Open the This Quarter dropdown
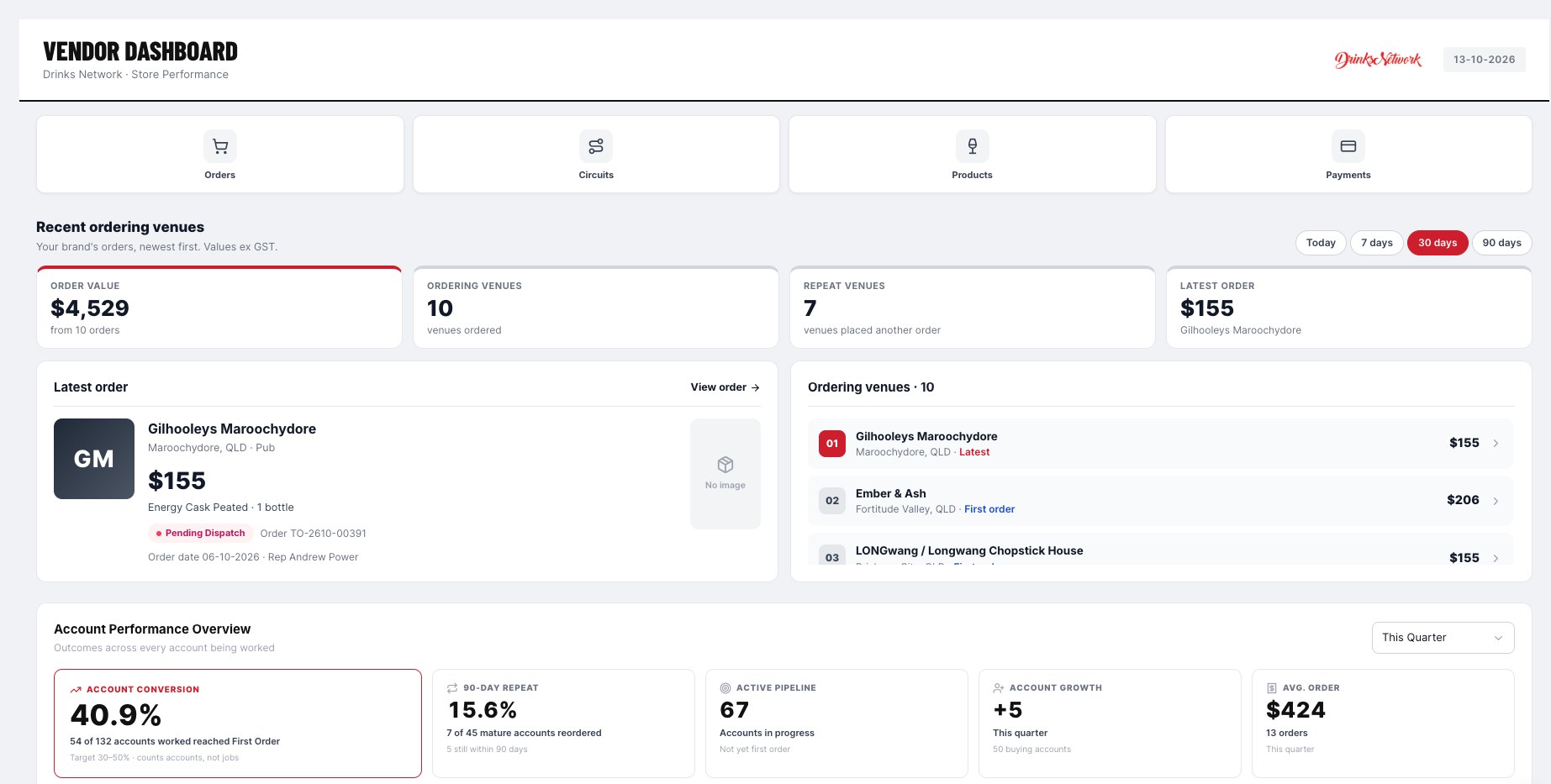Screen dimensions: 1551x784 [1443, 638]
